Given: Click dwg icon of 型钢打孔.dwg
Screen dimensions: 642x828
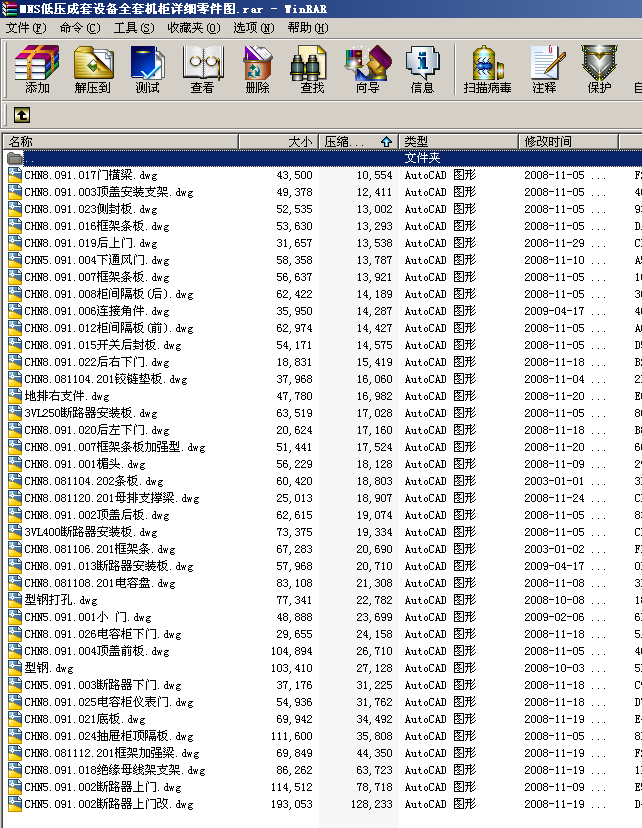Looking at the screenshot, I should coord(15,599).
